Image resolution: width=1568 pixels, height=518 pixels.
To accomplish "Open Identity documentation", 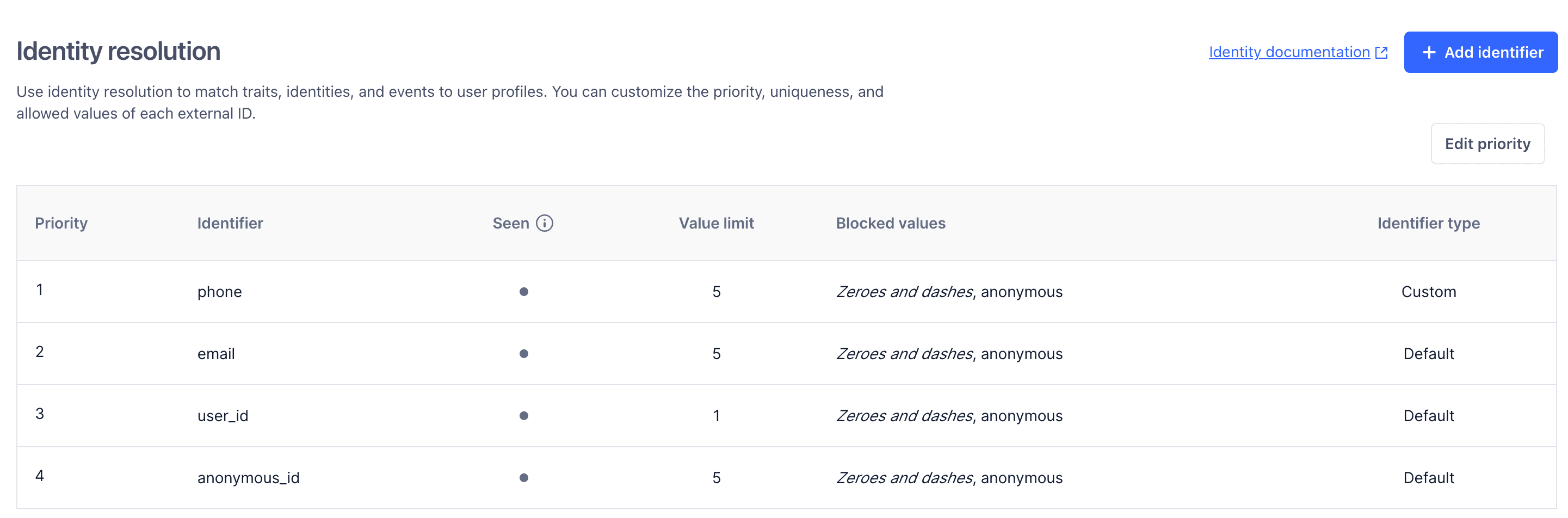I will (x=1287, y=52).
